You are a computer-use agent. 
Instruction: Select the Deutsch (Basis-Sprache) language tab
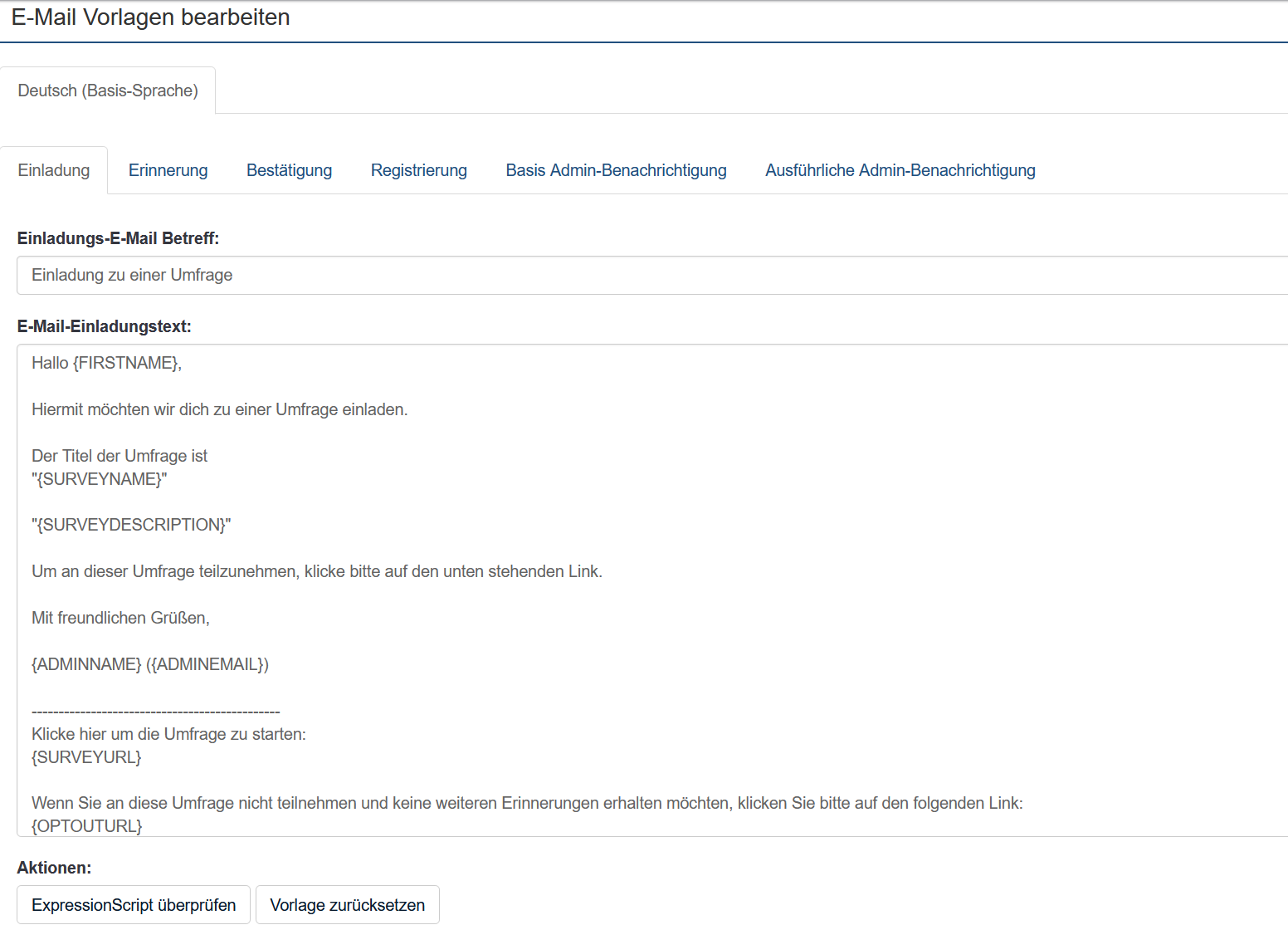(108, 91)
